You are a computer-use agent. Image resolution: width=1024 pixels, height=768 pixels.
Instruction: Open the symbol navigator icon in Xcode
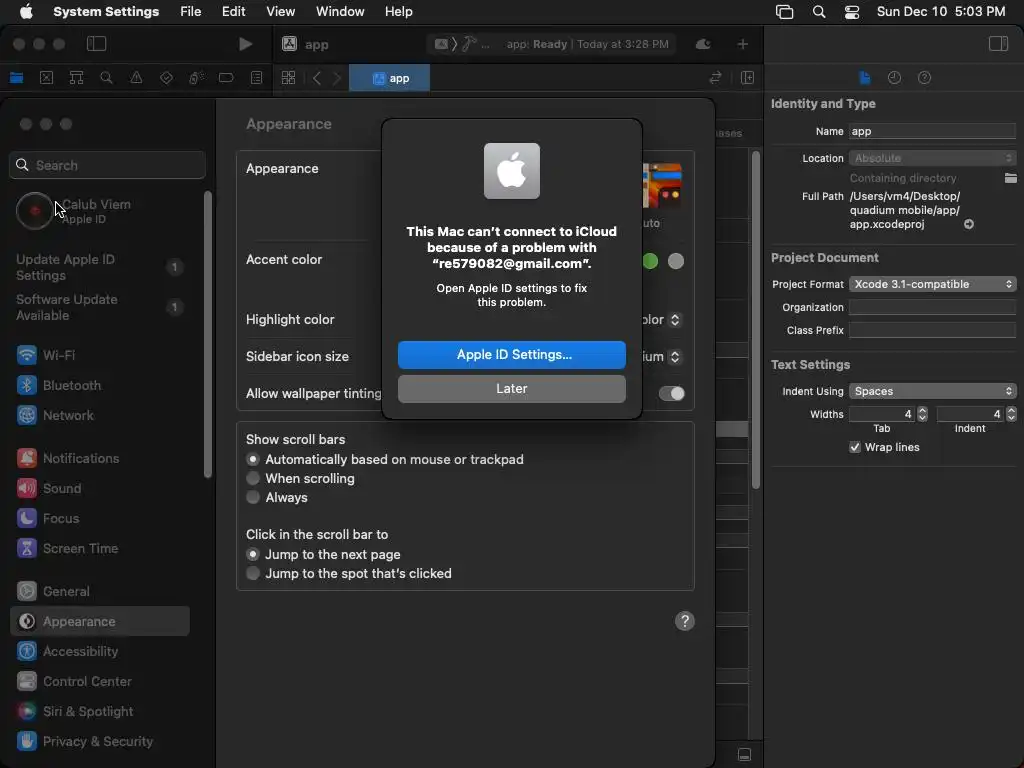[76, 78]
